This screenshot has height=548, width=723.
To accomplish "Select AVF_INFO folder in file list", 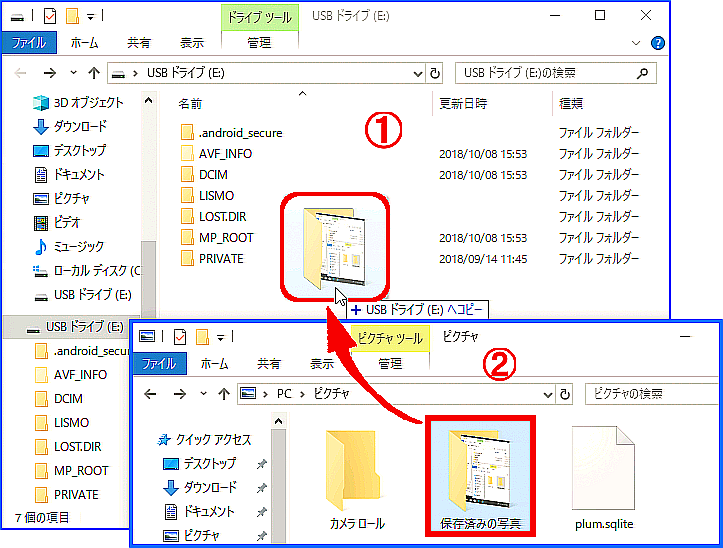I will click(217, 154).
